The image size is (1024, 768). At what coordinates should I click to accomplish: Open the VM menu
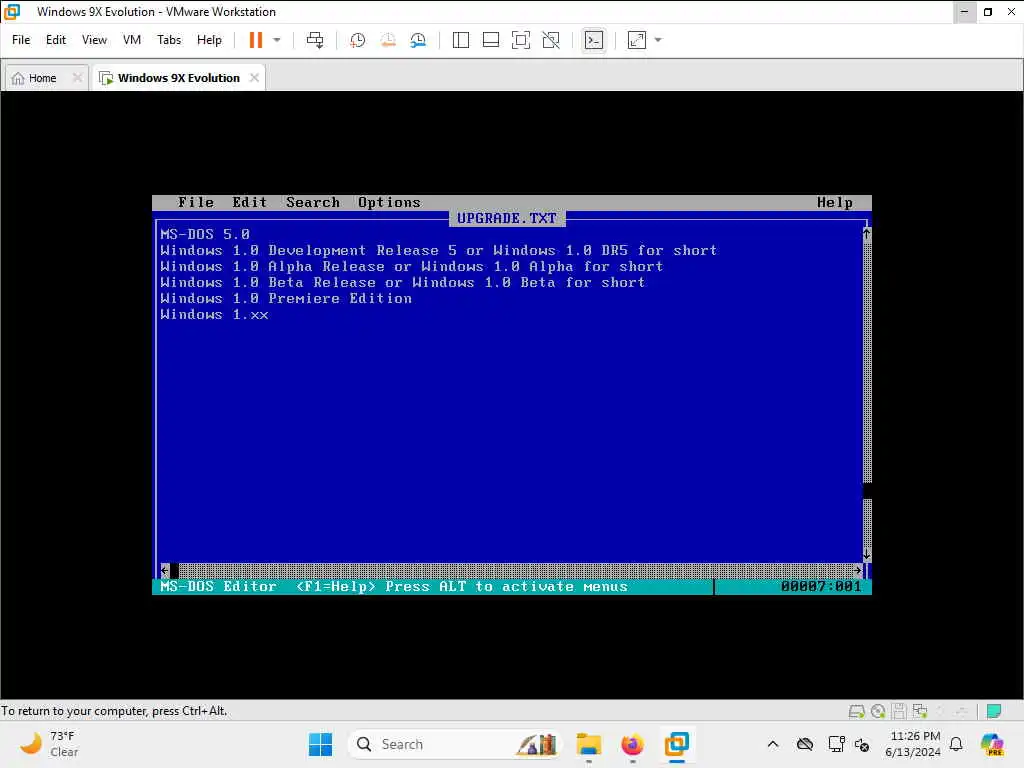pyautogui.click(x=132, y=40)
